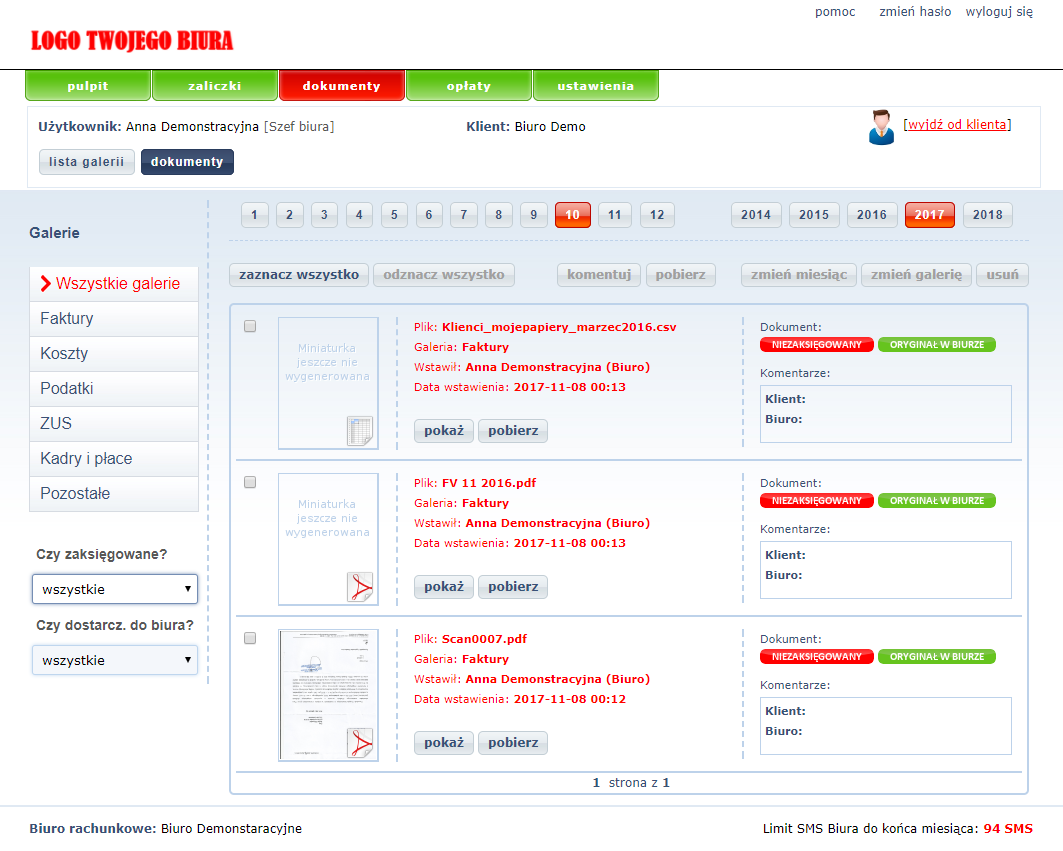Click the PDF icon on FV 11 2016.pdf
Image resolution: width=1063 pixels, height=851 pixels.
click(x=359, y=586)
